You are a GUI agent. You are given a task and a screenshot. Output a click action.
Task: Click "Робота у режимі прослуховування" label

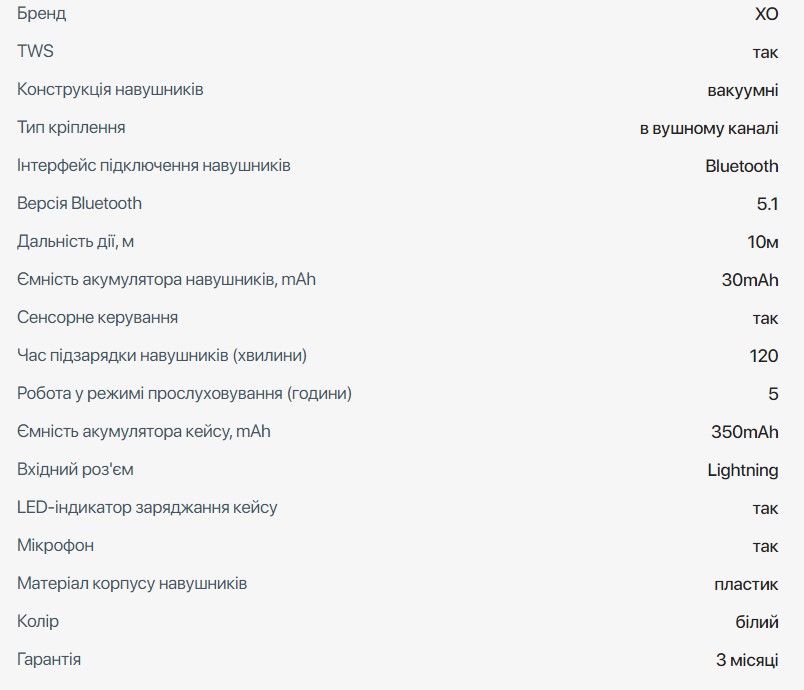(184, 393)
